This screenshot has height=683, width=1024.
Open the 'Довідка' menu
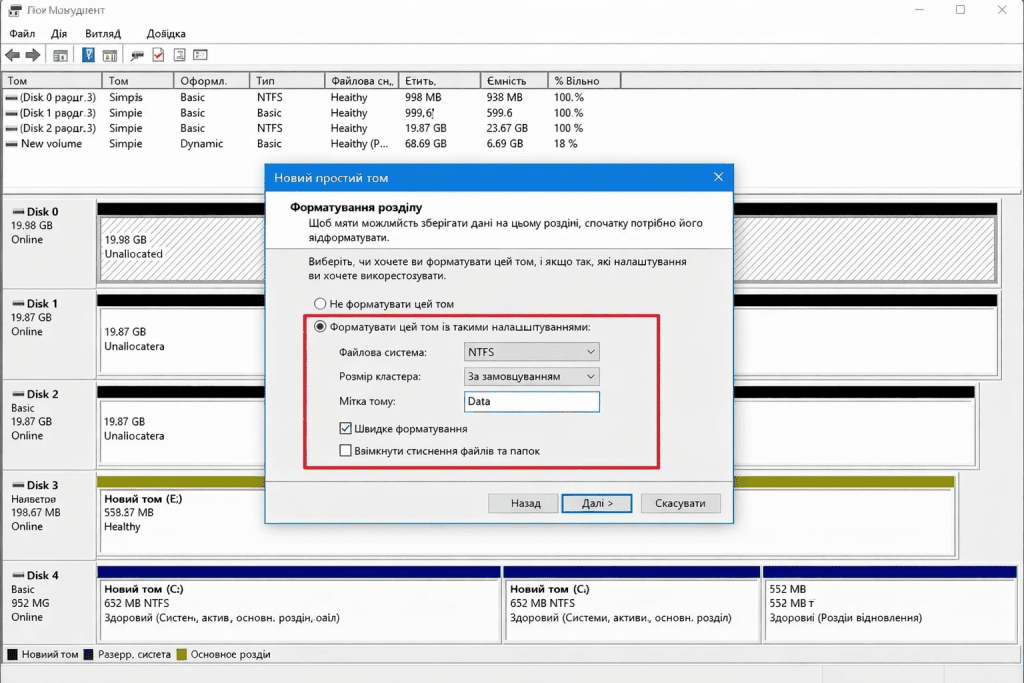[x=166, y=34]
